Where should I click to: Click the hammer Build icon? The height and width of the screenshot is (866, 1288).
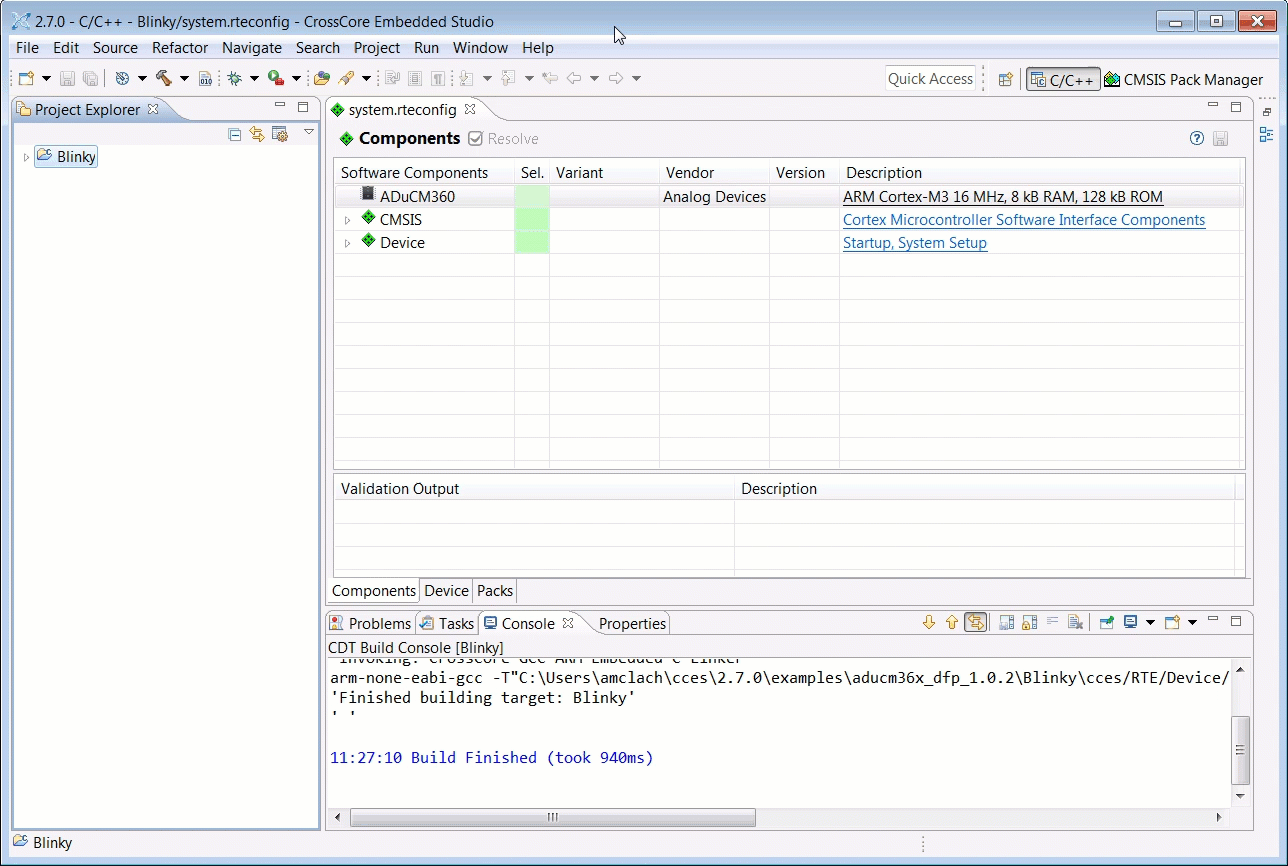click(164, 78)
